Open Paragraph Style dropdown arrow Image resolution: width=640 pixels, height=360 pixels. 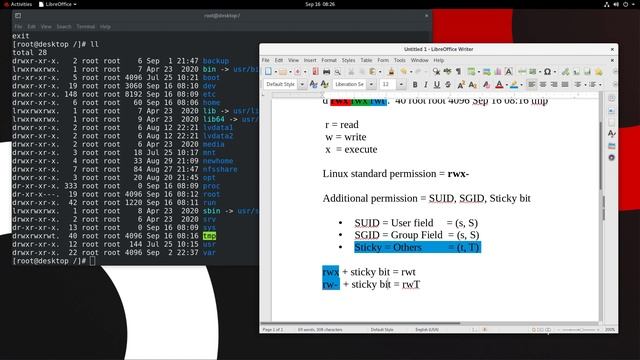(x=302, y=84)
